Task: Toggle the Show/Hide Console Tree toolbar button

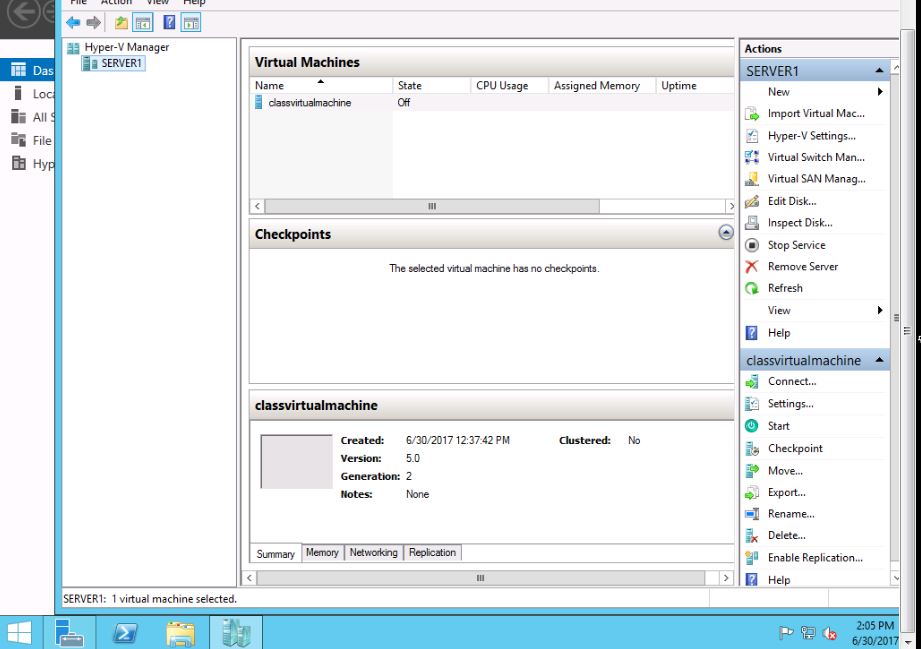Action: pos(142,22)
